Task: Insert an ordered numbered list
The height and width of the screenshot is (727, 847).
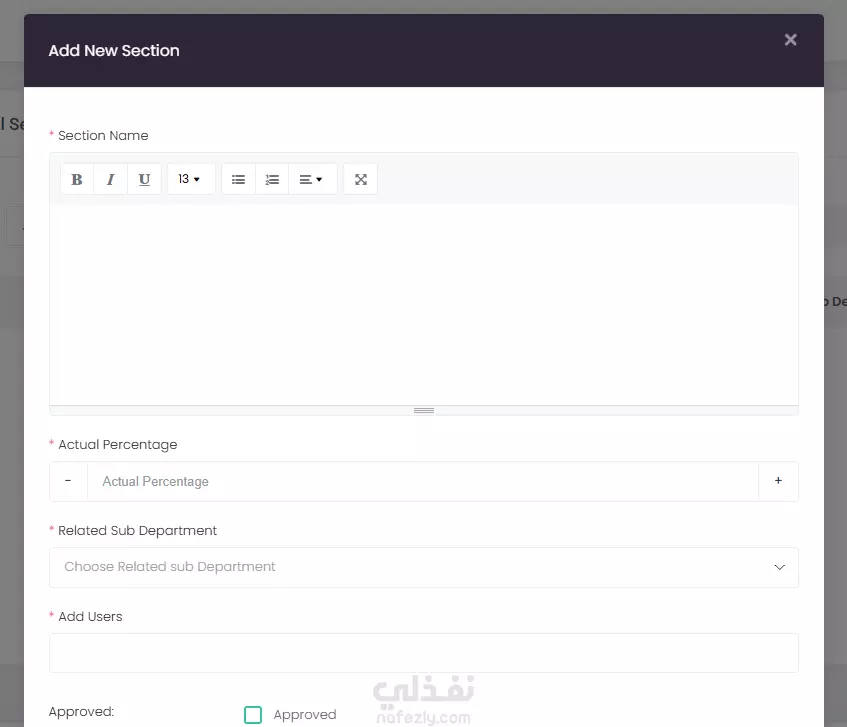Action: click(x=272, y=179)
